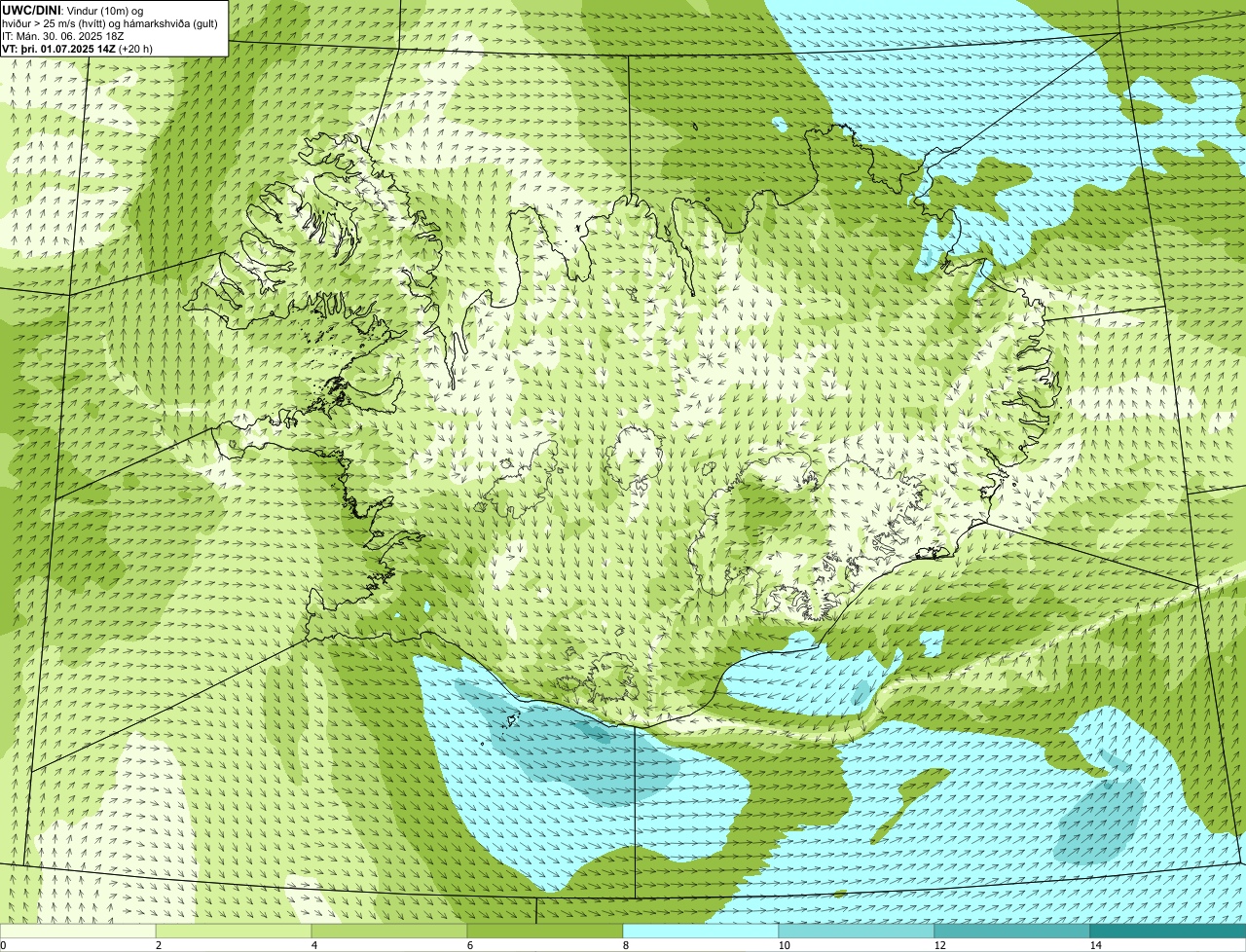Click the "8" label on the color scale

pos(625,945)
